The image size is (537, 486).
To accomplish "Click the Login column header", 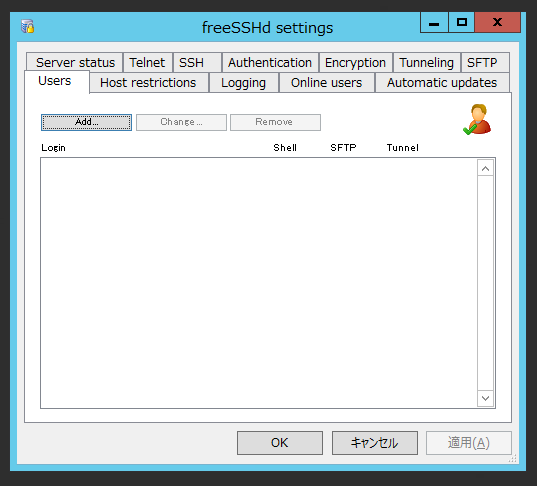I will (53, 148).
